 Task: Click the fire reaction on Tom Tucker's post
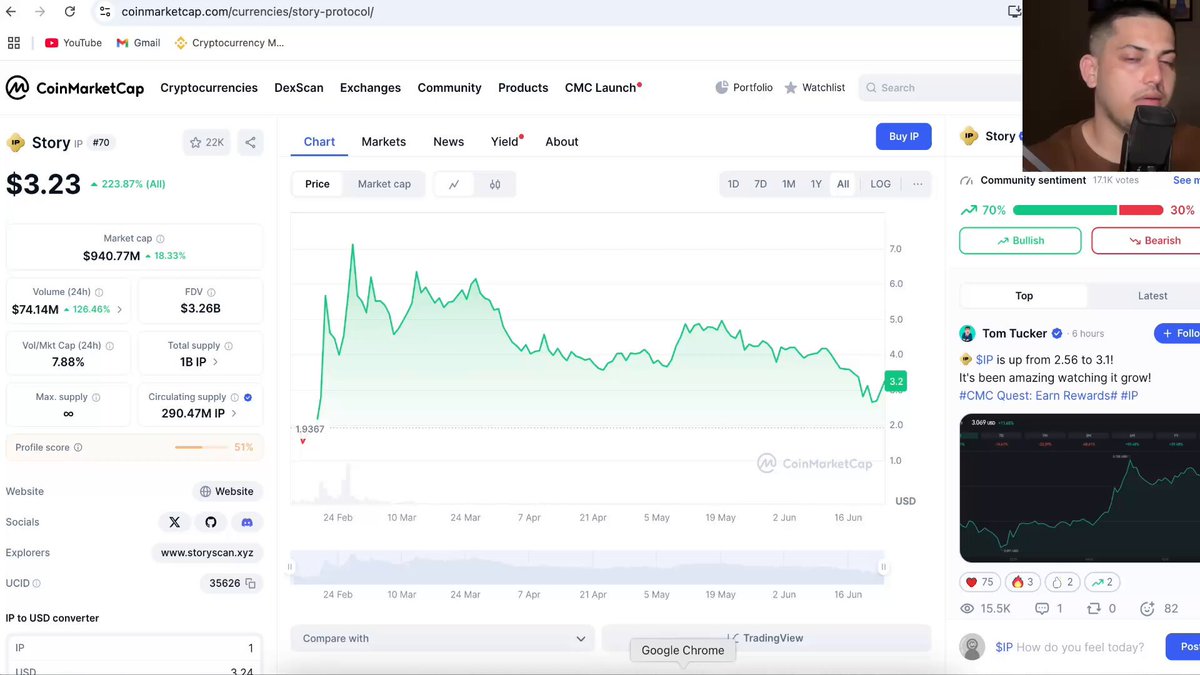(1022, 582)
